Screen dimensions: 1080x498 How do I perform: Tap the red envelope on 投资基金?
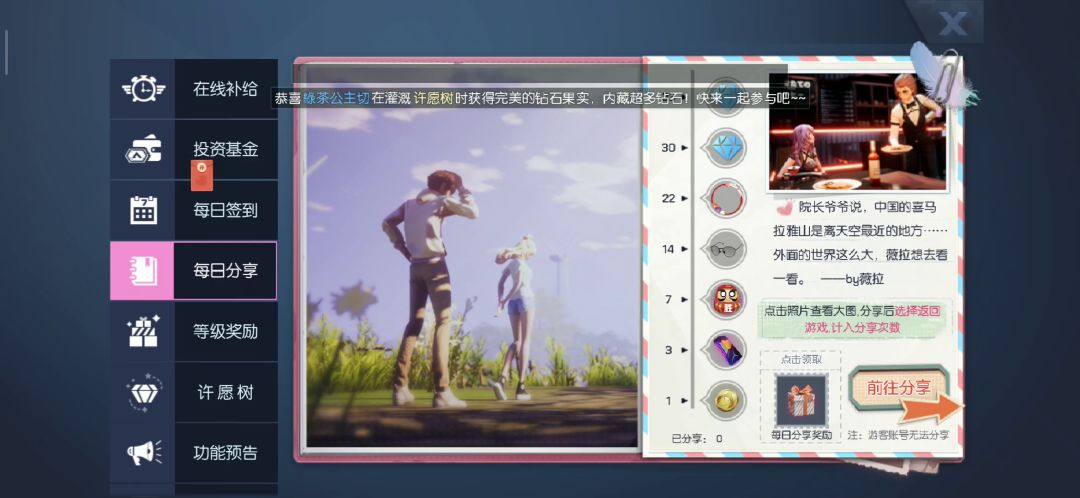click(202, 175)
